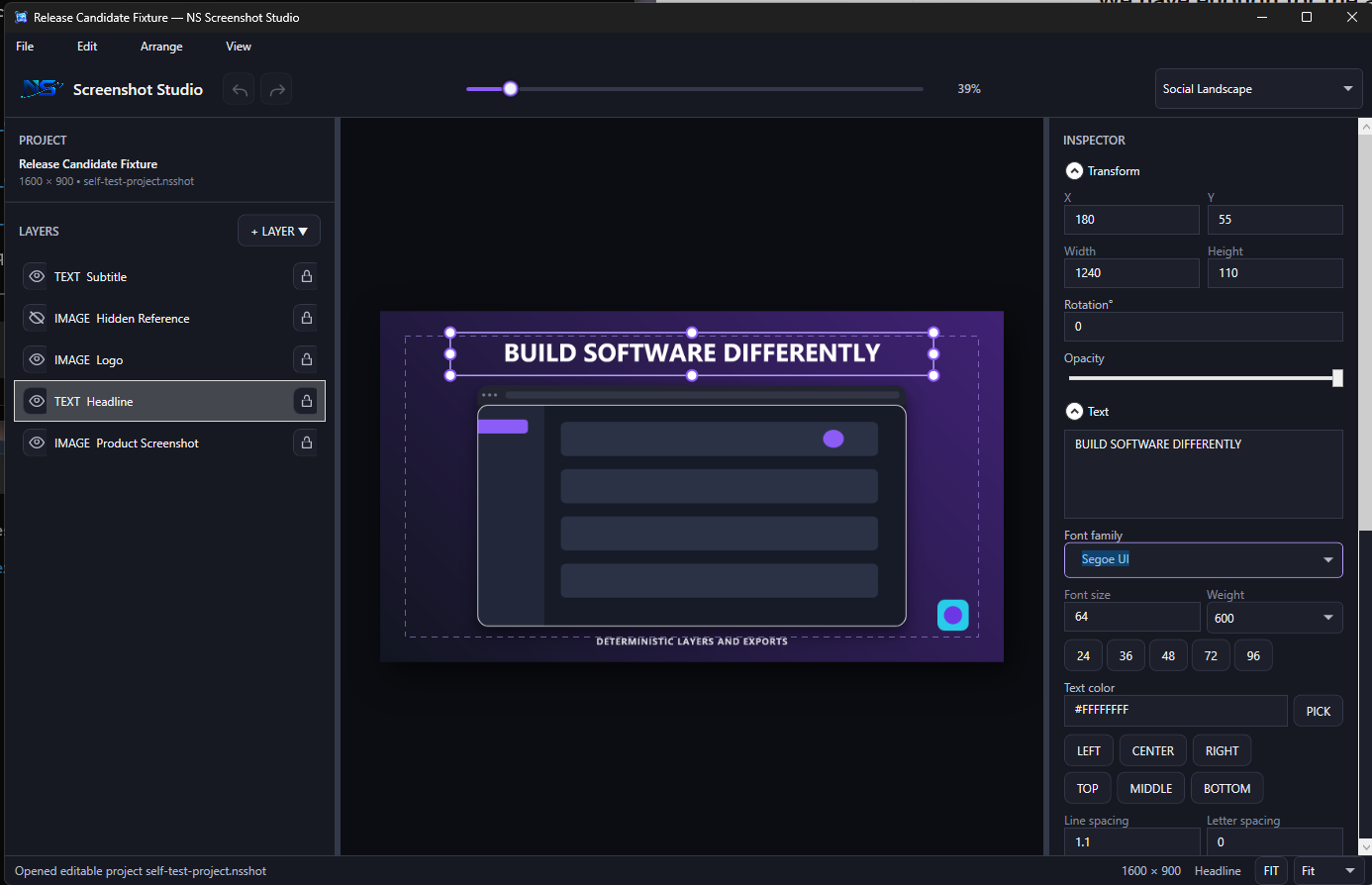The height and width of the screenshot is (885, 1372).
Task: Click the Text color hex field
Action: coord(1176,710)
